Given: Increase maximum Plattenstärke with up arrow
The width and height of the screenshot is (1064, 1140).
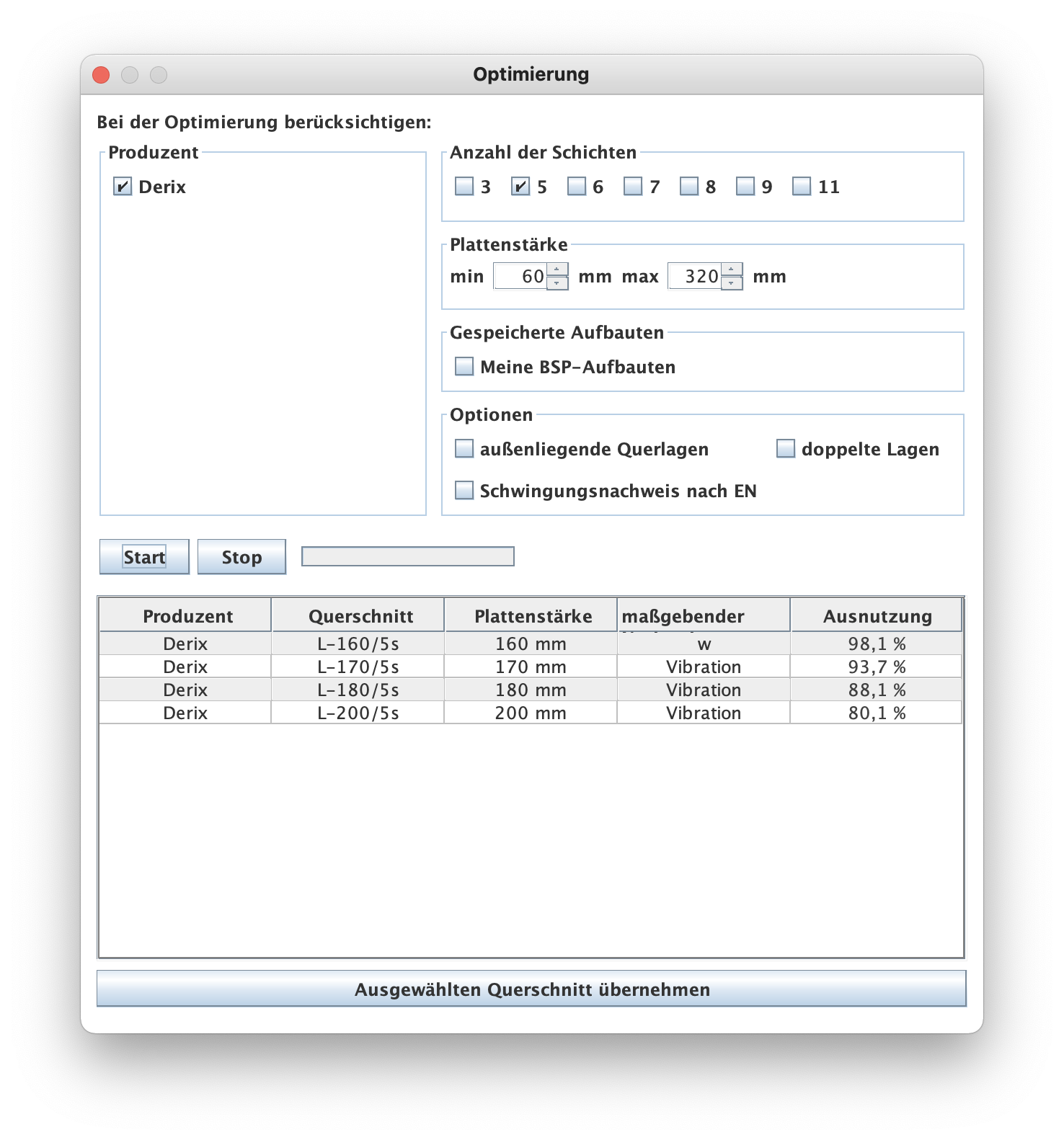Looking at the screenshot, I should [x=732, y=270].
